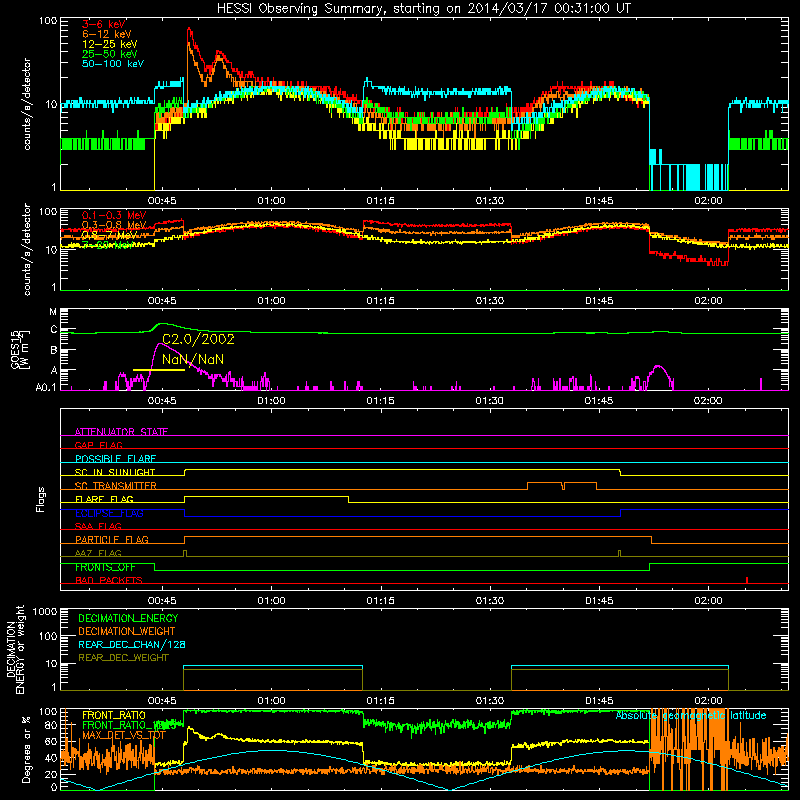Image resolution: width=800 pixels, height=800 pixels.
Task: Select the yellow FRONT_RATIO legend entry
Action: coord(114,715)
